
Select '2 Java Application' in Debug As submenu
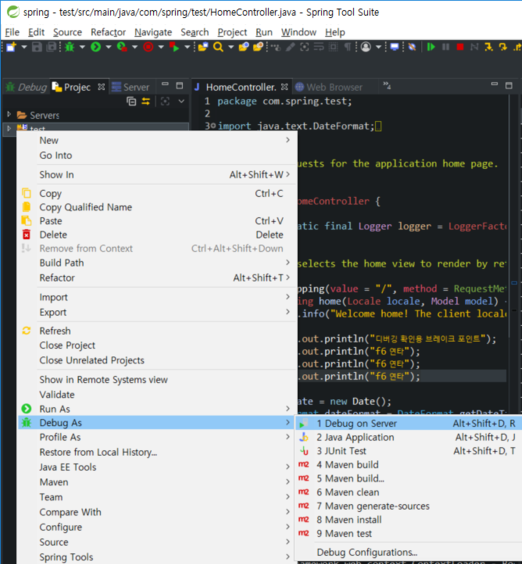click(x=408, y=437)
